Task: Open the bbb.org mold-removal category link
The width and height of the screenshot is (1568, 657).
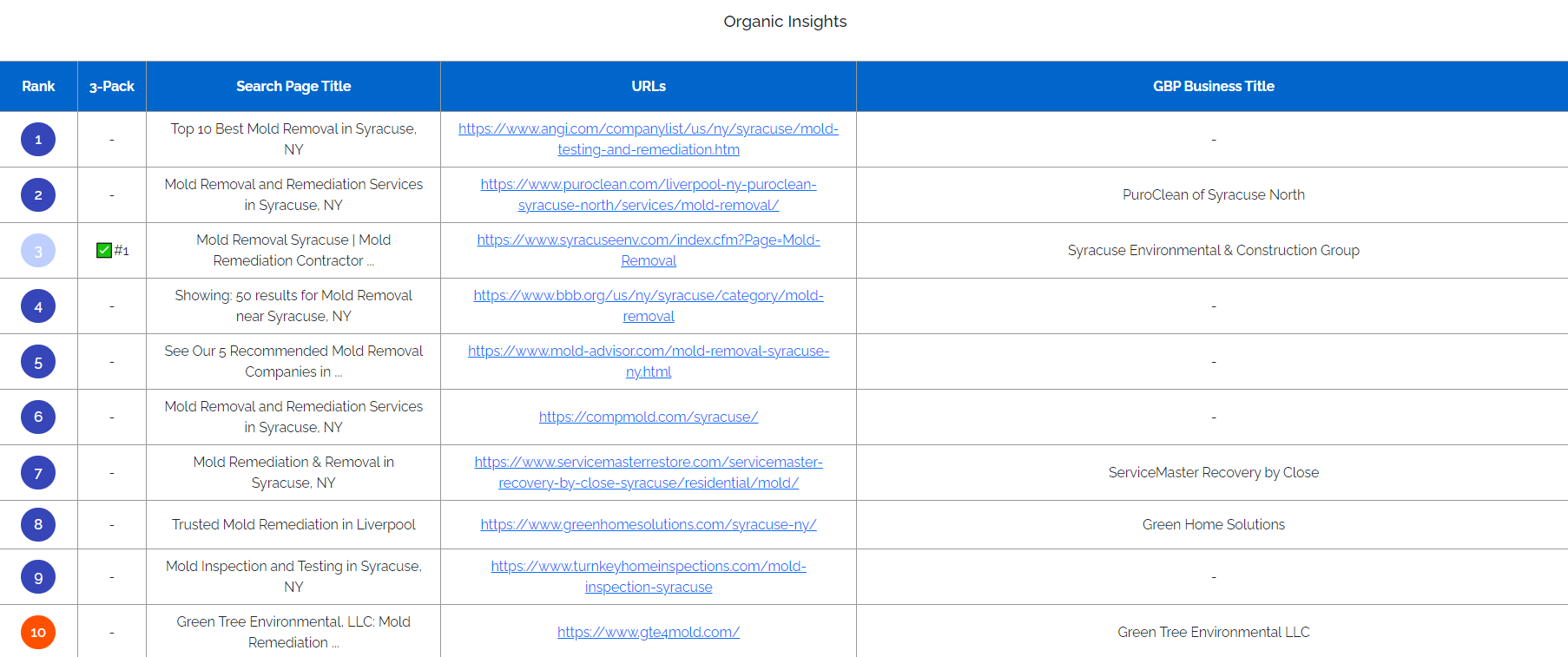Action: pos(649,306)
